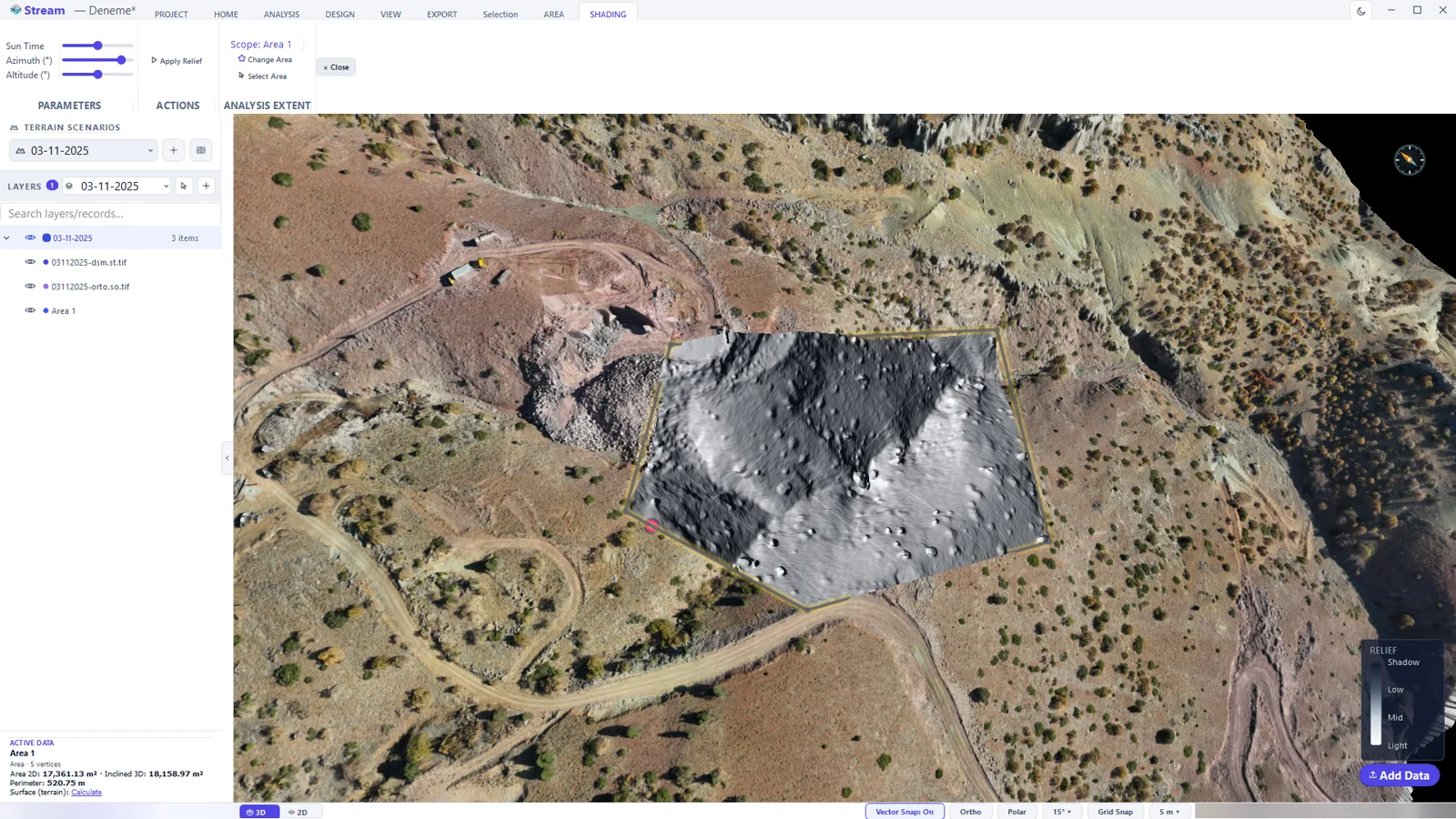Click Apply Relief button
The width and height of the screenshot is (1456, 819).
point(177,61)
